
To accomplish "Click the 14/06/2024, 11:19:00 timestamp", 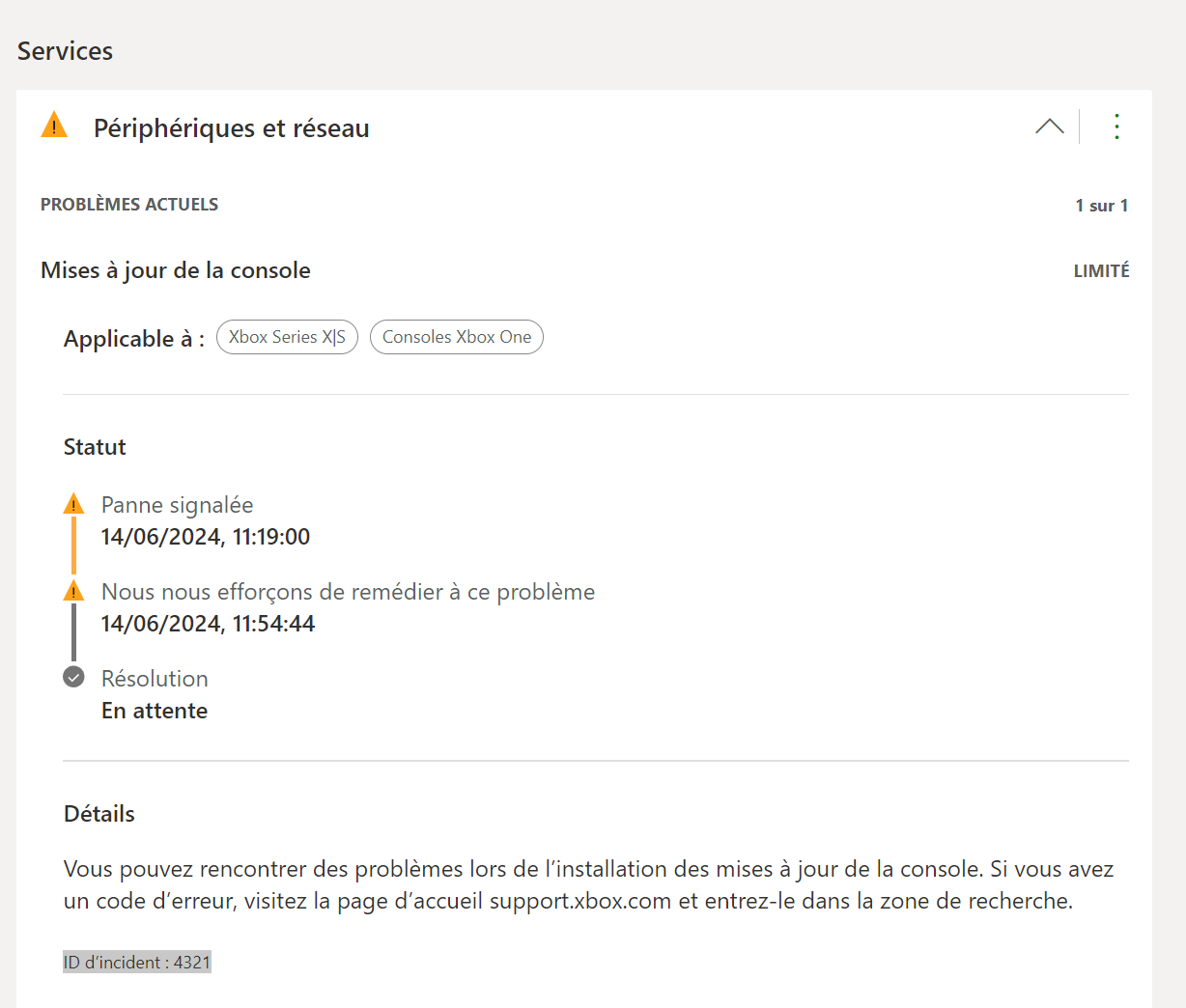I will tap(206, 537).
